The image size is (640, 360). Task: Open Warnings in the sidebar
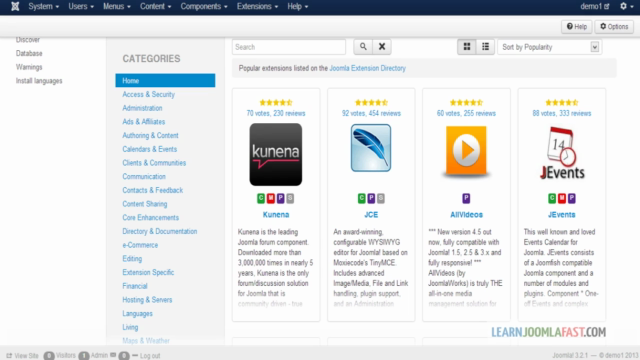(29, 67)
